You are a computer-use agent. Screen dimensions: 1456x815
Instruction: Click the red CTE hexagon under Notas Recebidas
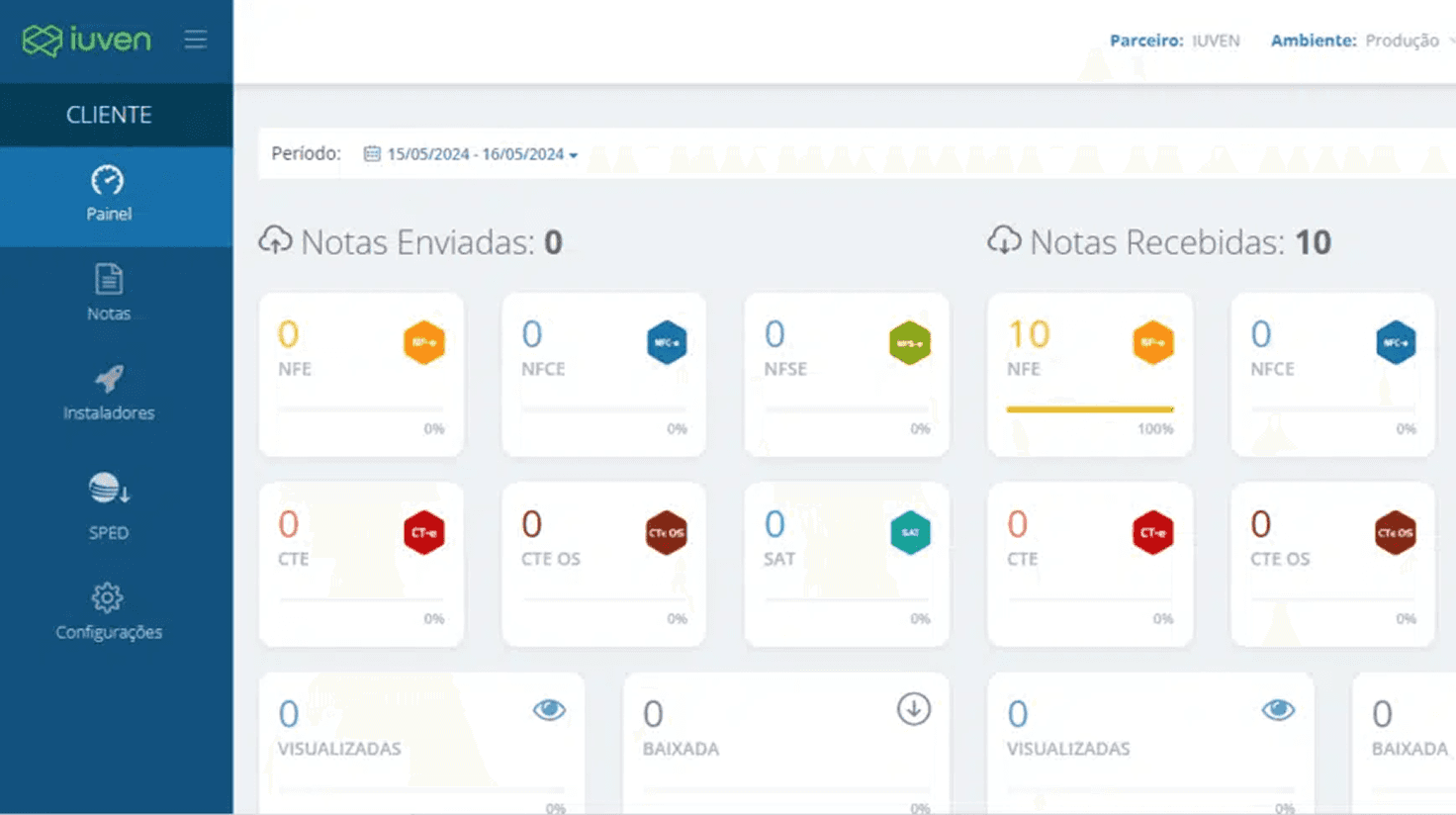click(1153, 532)
